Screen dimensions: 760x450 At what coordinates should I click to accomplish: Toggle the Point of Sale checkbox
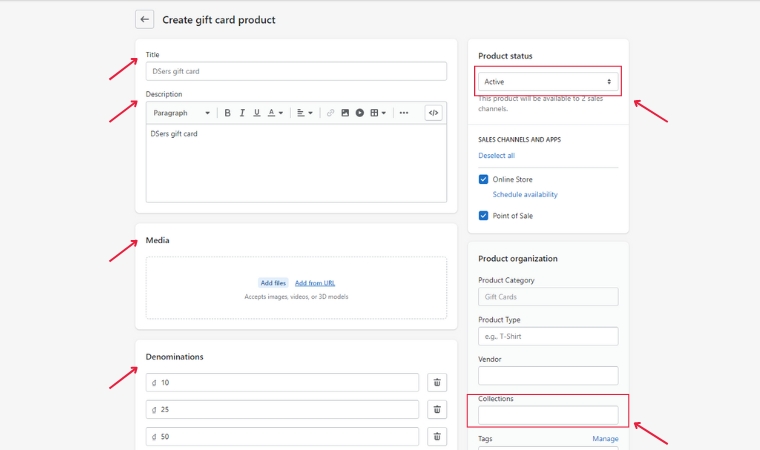[x=484, y=216]
